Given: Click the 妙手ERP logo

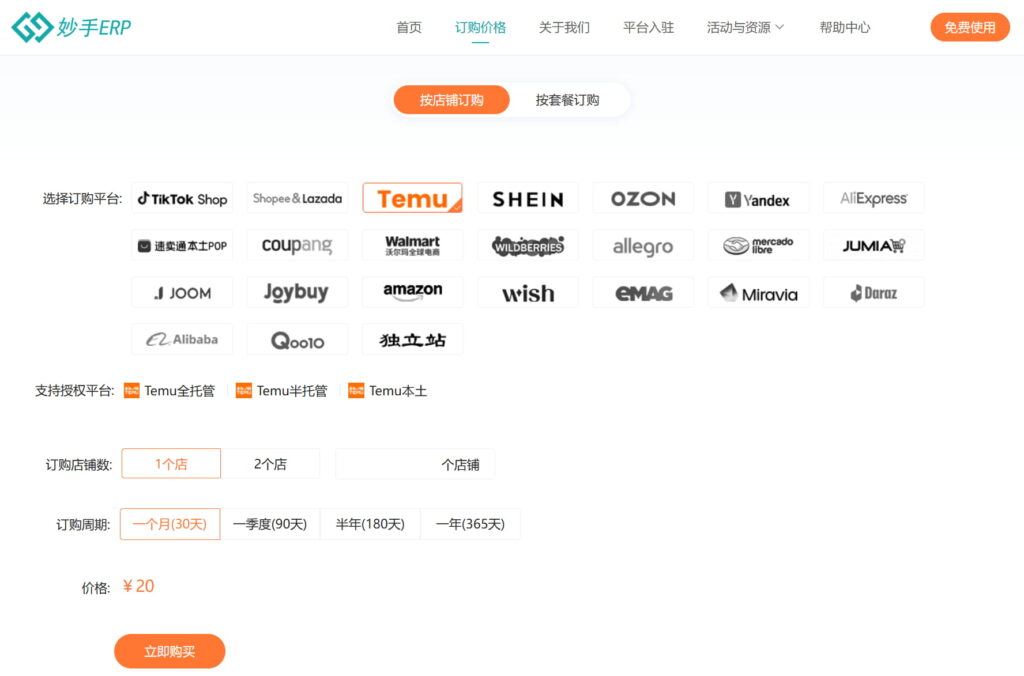Looking at the screenshot, I should (72, 27).
